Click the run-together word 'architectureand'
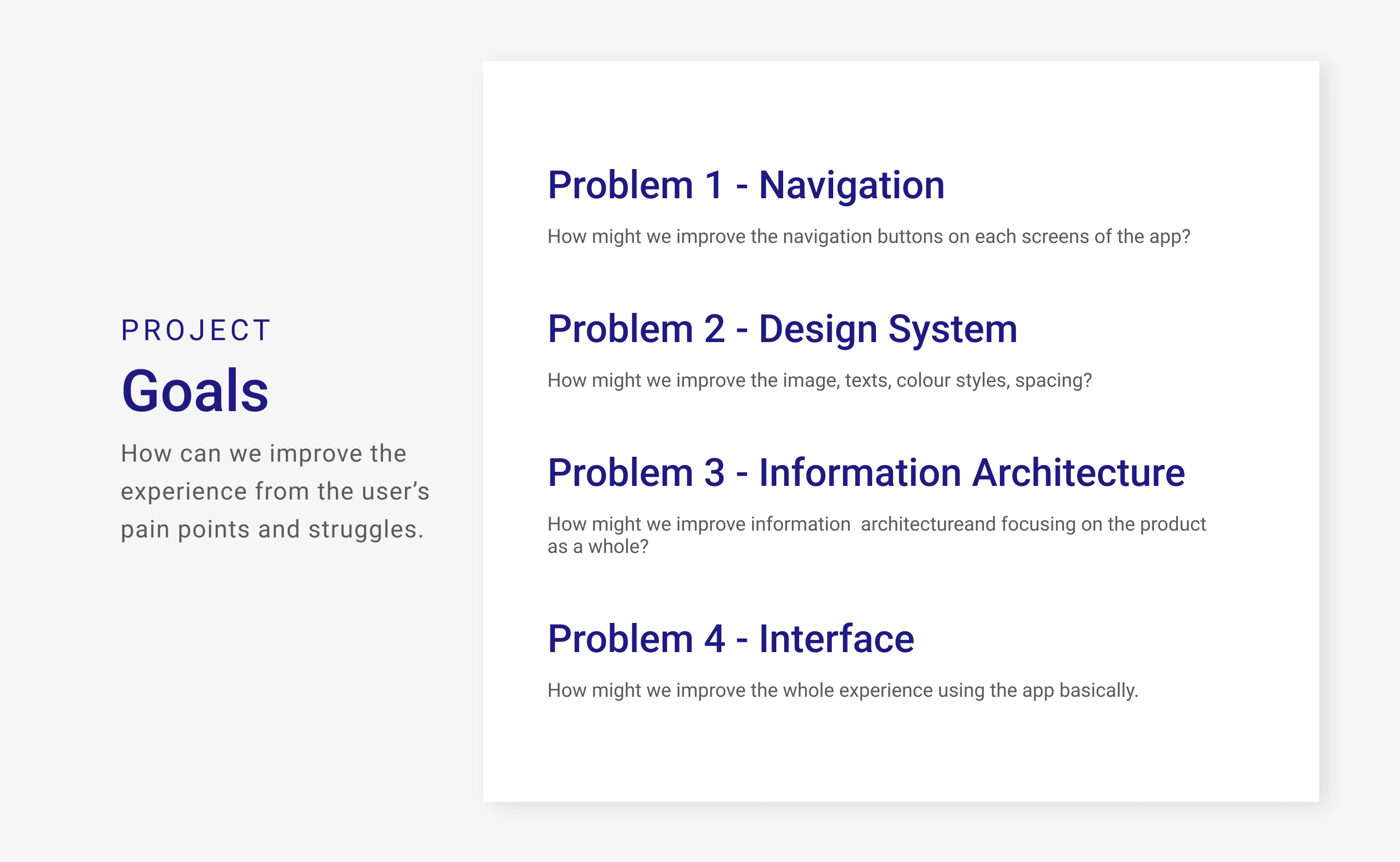The width and height of the screenshot is (1400, 862). click(928, 524)
